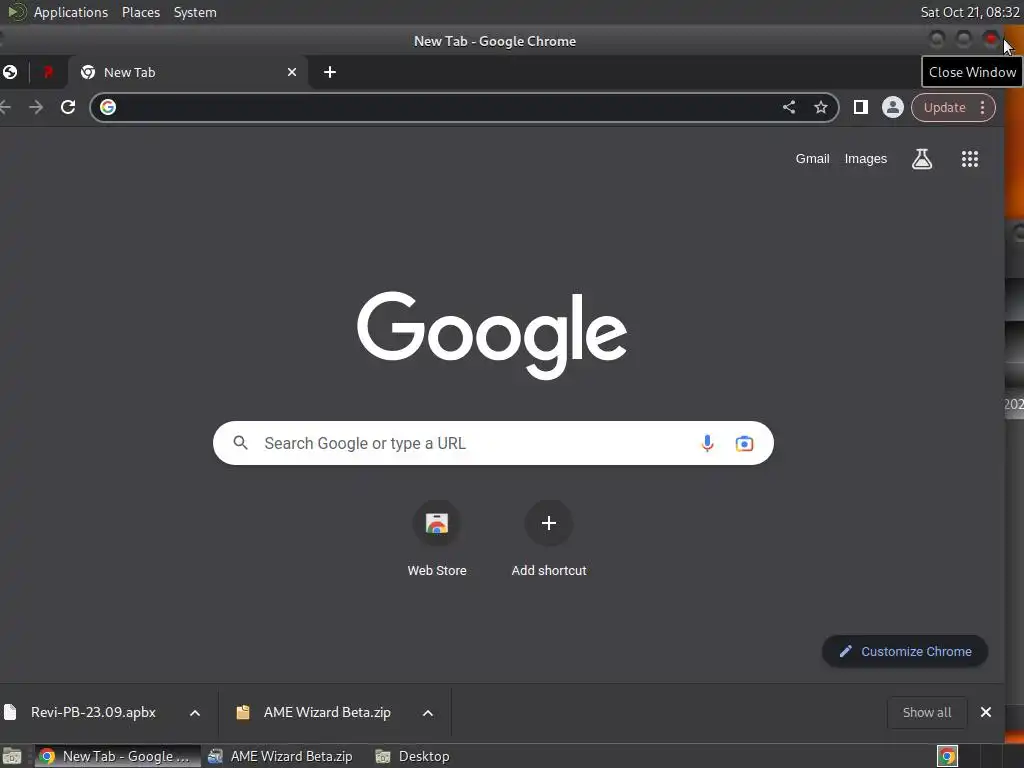Image resolution: width=1024 pixels, height=768 pixels.
Task: Click Customize Chrome
Action: pos(904,651)
